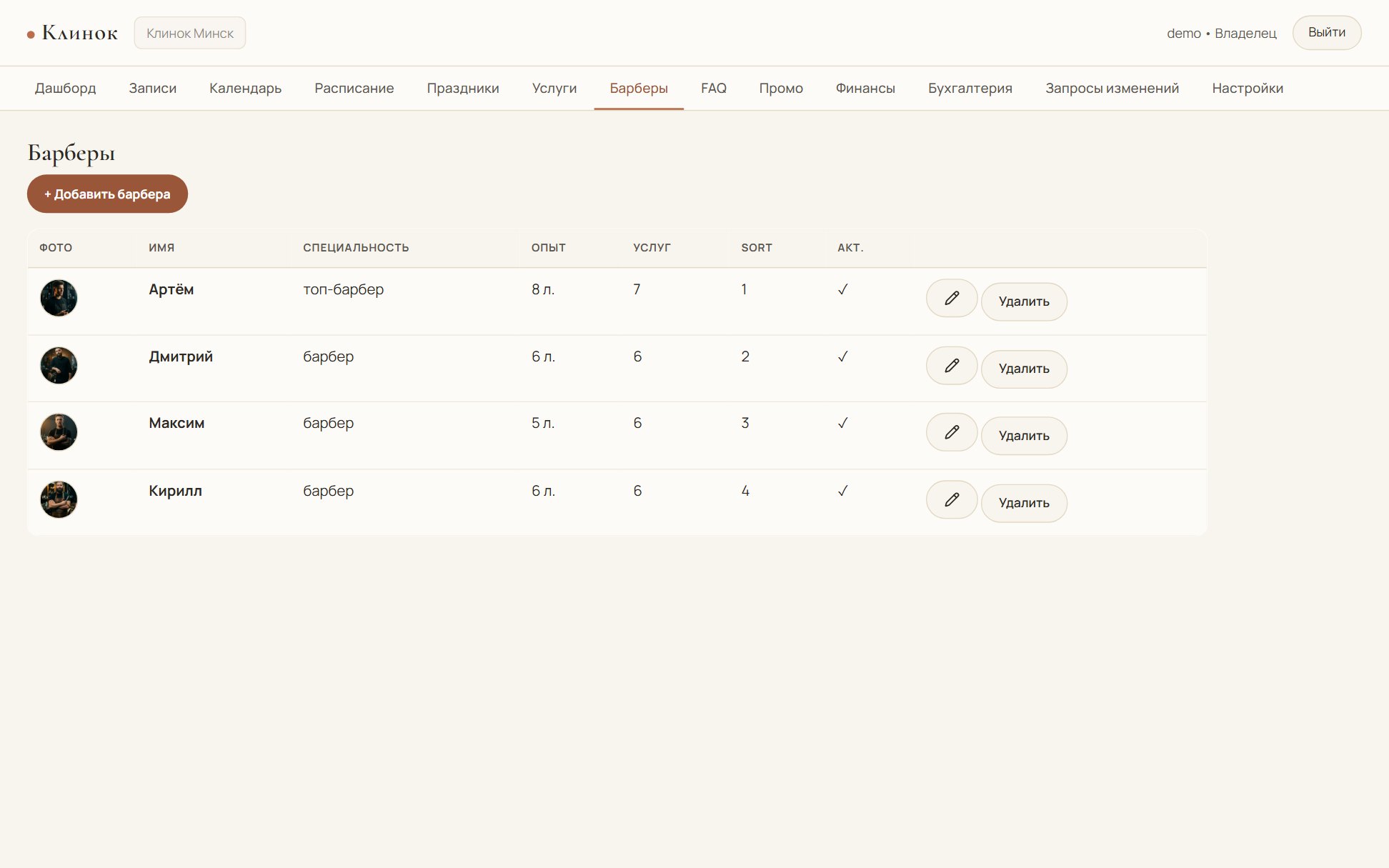
Task: Delete barber Кирилл
Action: [1024, 503]
